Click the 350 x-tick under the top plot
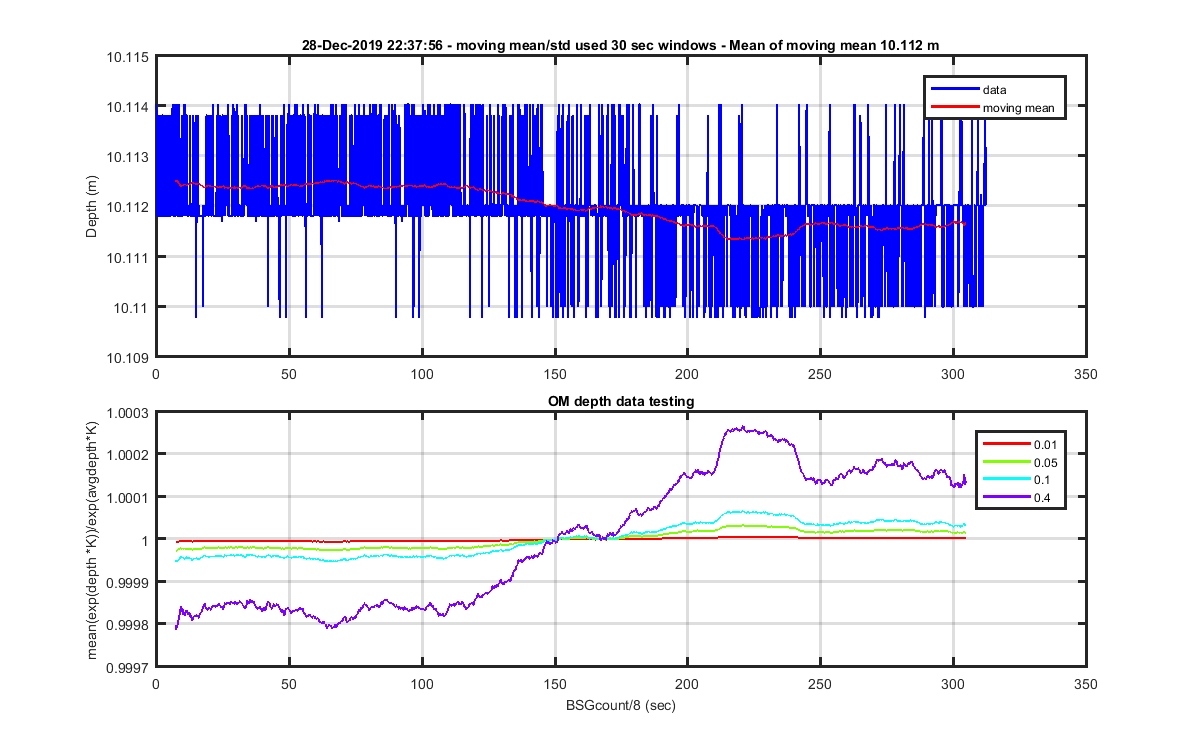The width and height of the screenshot is (1200, 750). pos(1086,374)
